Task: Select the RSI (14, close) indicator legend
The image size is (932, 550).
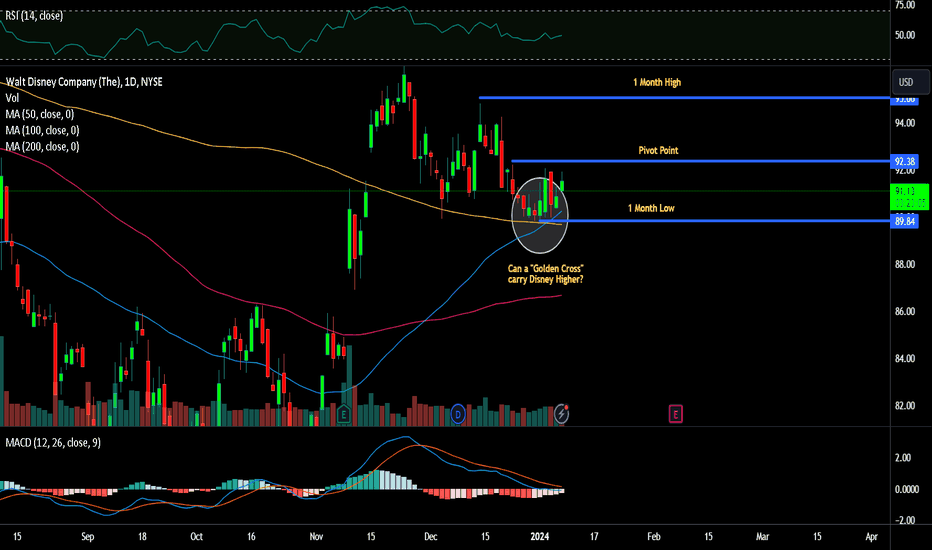Action: click(34, 16)
